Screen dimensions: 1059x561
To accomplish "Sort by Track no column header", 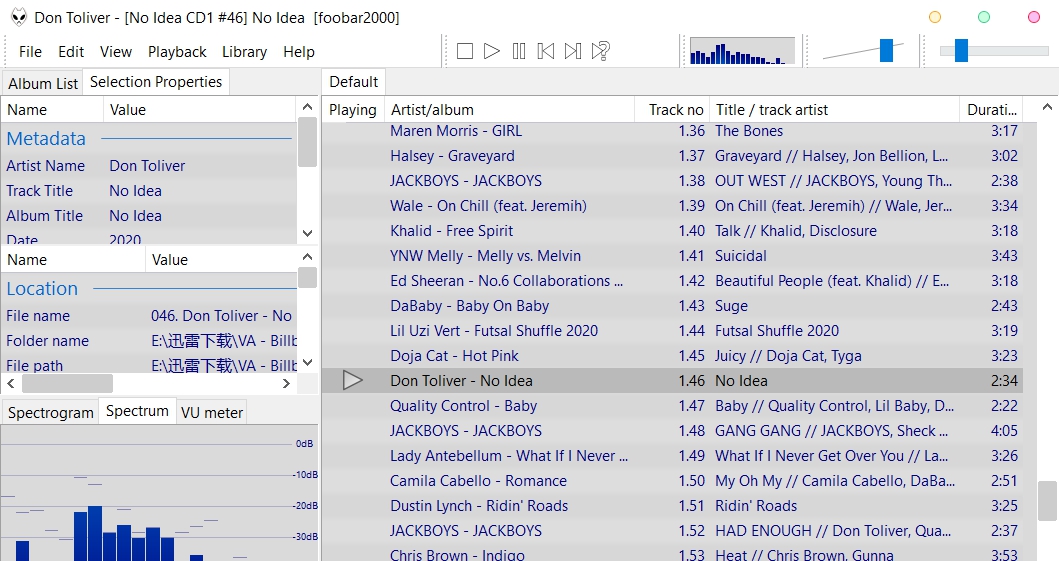I will coord(671,110).
